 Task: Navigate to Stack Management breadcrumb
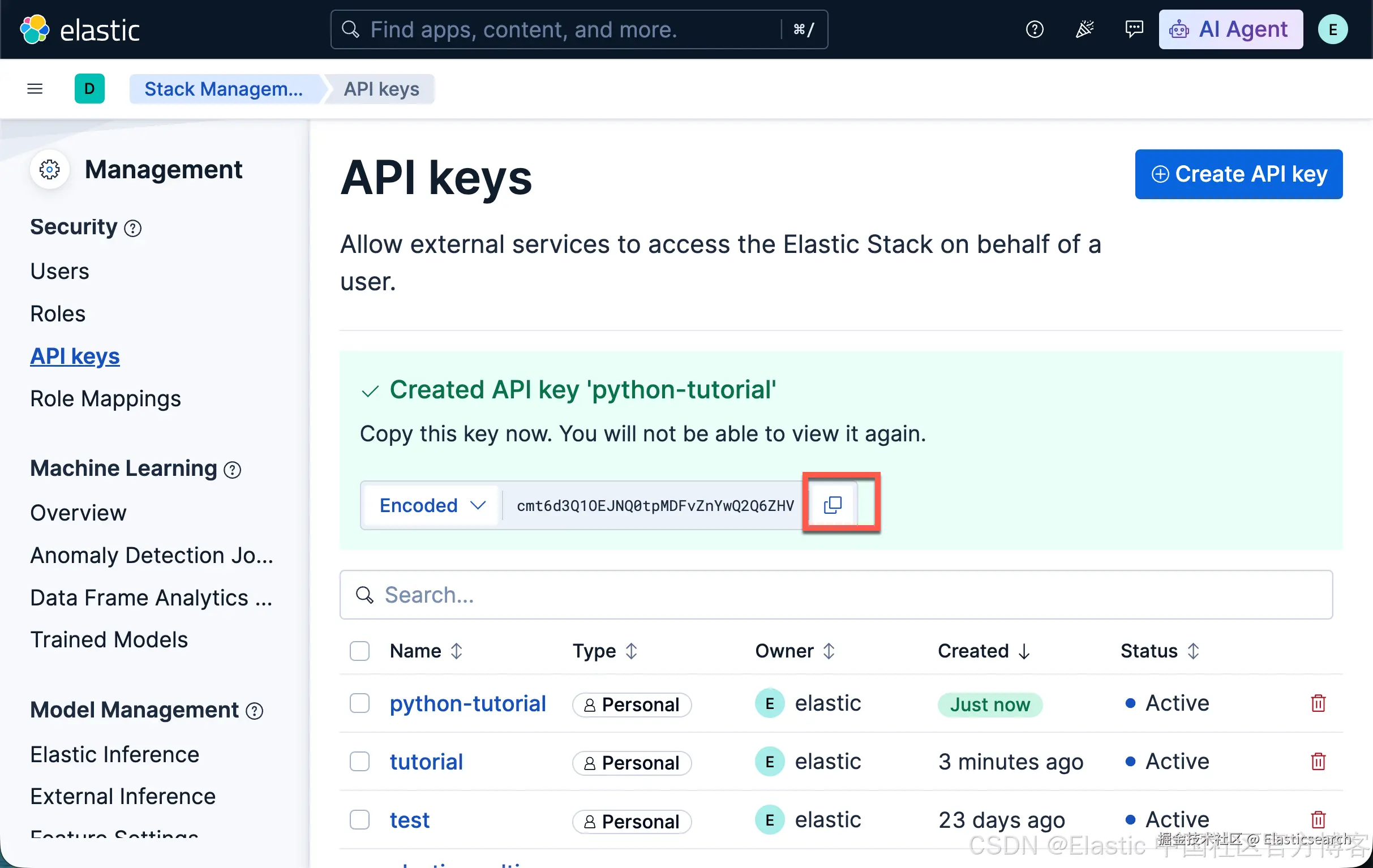point(224,89)
